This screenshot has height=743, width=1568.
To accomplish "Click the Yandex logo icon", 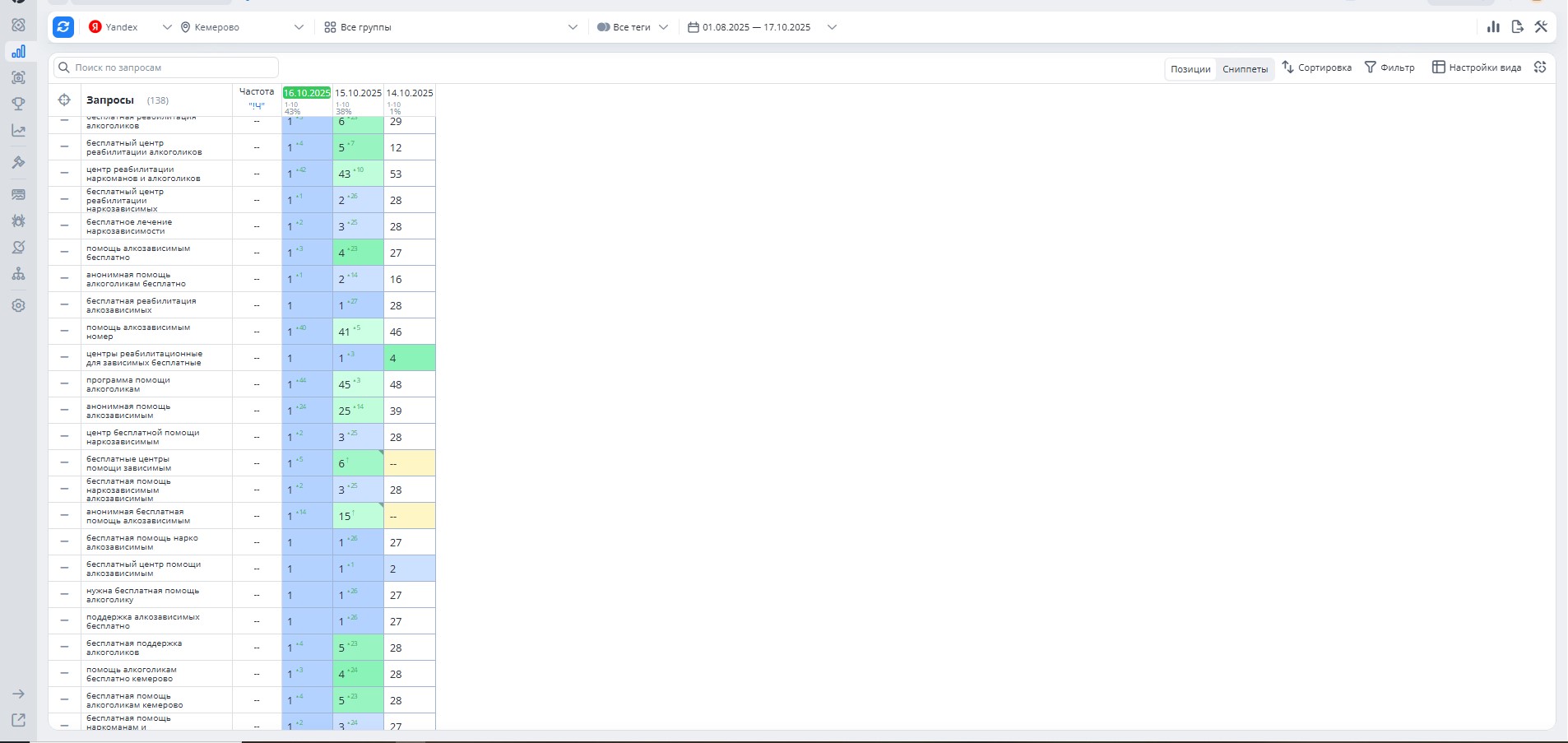I will [95, 27].
